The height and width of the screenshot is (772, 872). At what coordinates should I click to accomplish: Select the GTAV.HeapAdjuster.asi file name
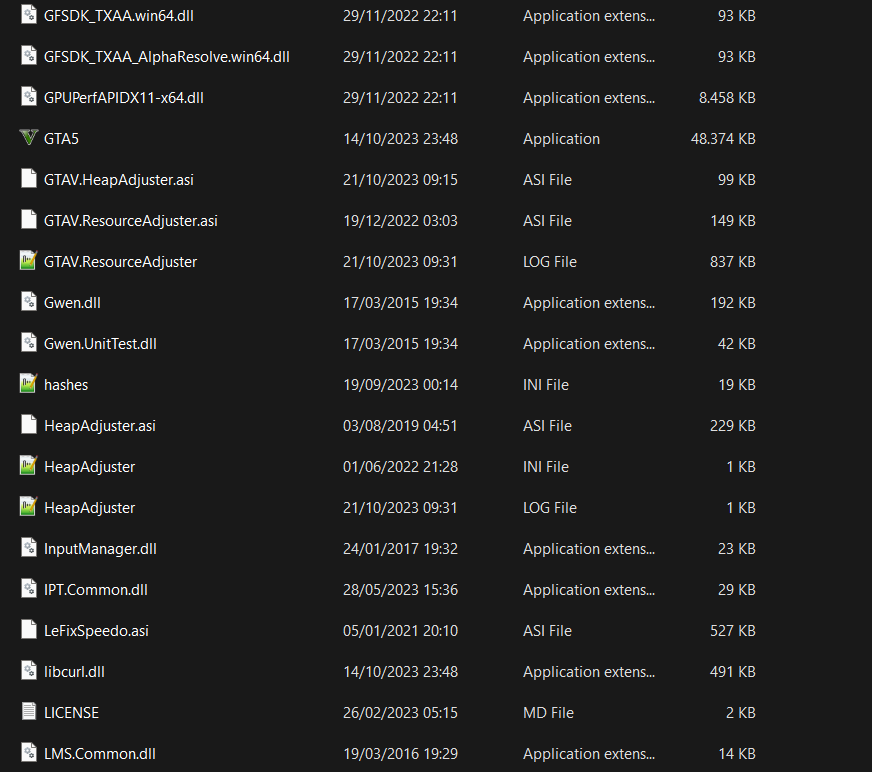coord(119,180)
